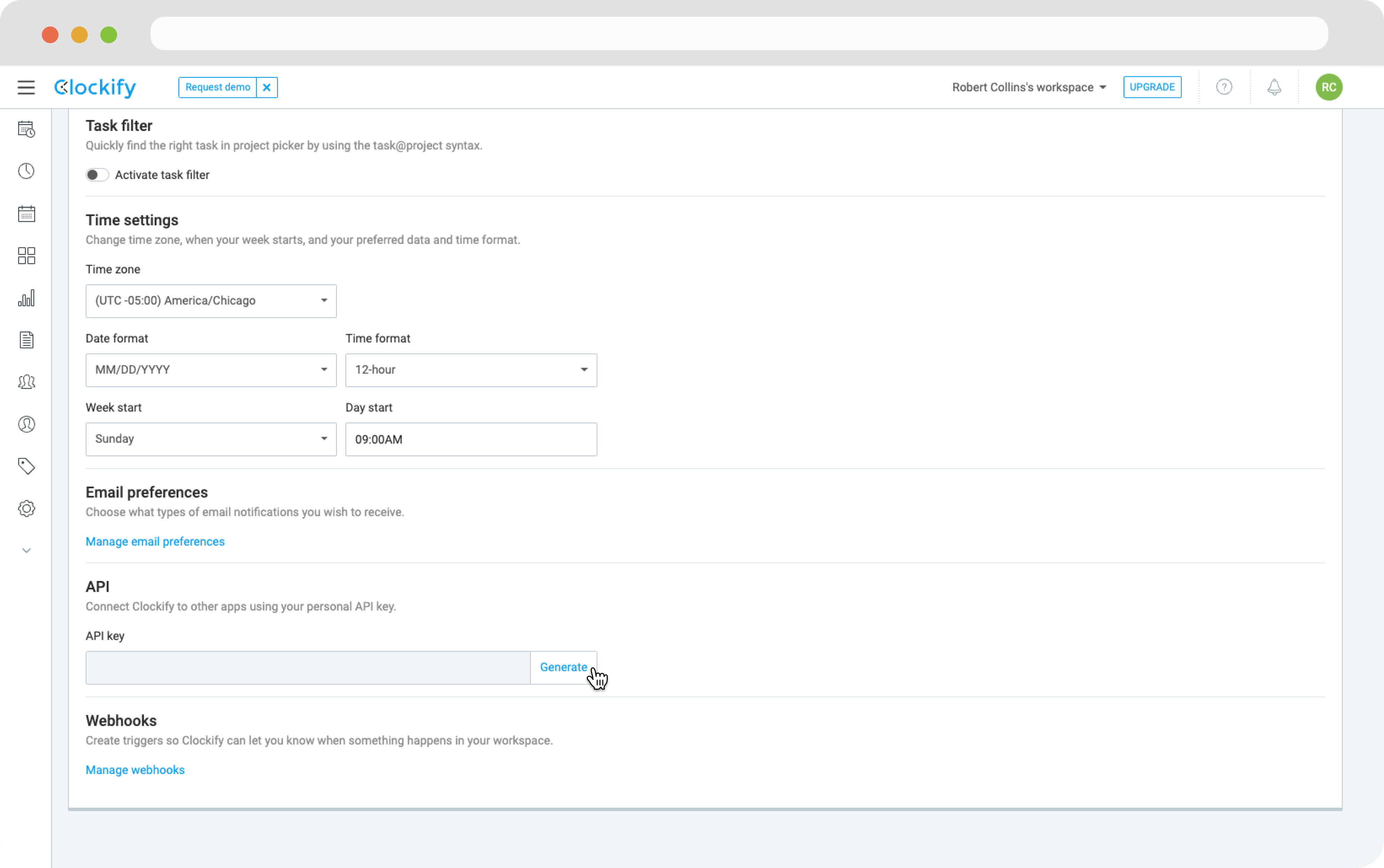Expand sidebar with Show more chevron
Viewport: 1384px width, 868px height.
pos(26,551)
